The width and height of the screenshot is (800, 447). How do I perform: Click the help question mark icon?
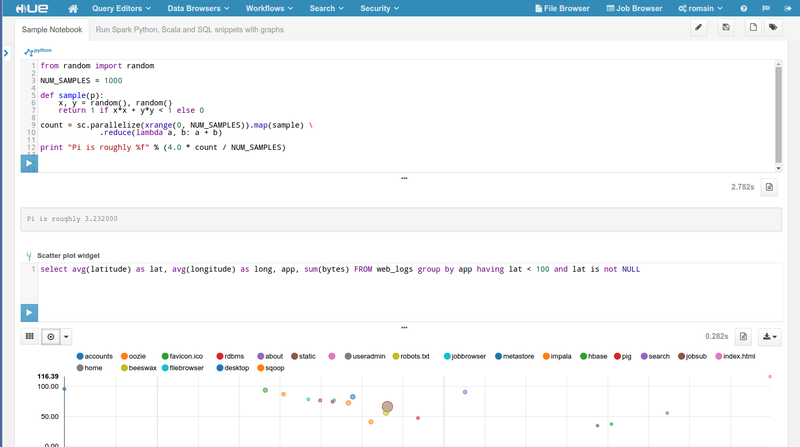(x=744, y=8)
